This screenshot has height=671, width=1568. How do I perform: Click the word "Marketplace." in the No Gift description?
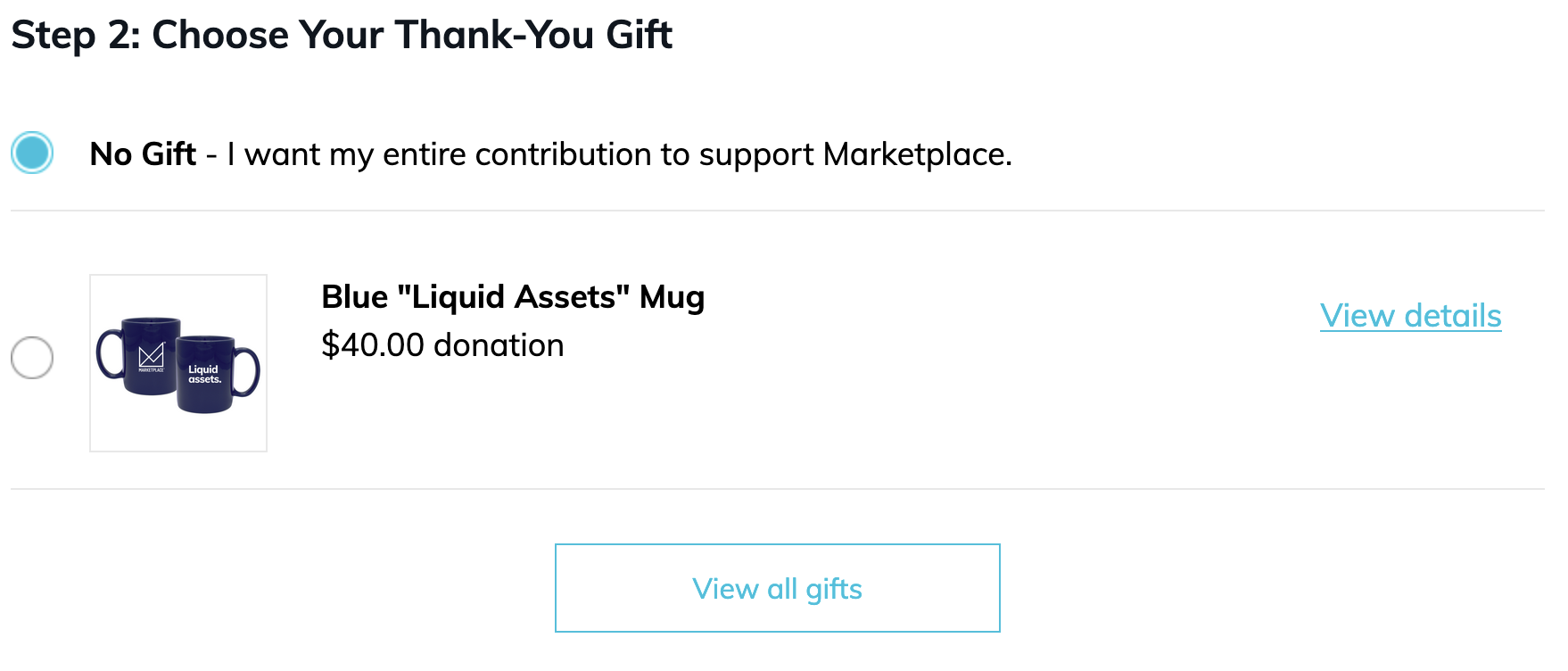tap(917, 154)
